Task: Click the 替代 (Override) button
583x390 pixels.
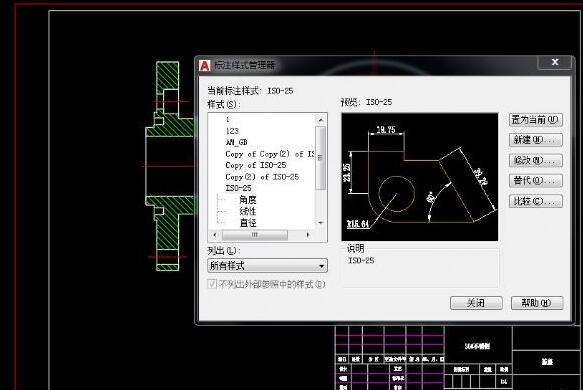Action: 535,181
